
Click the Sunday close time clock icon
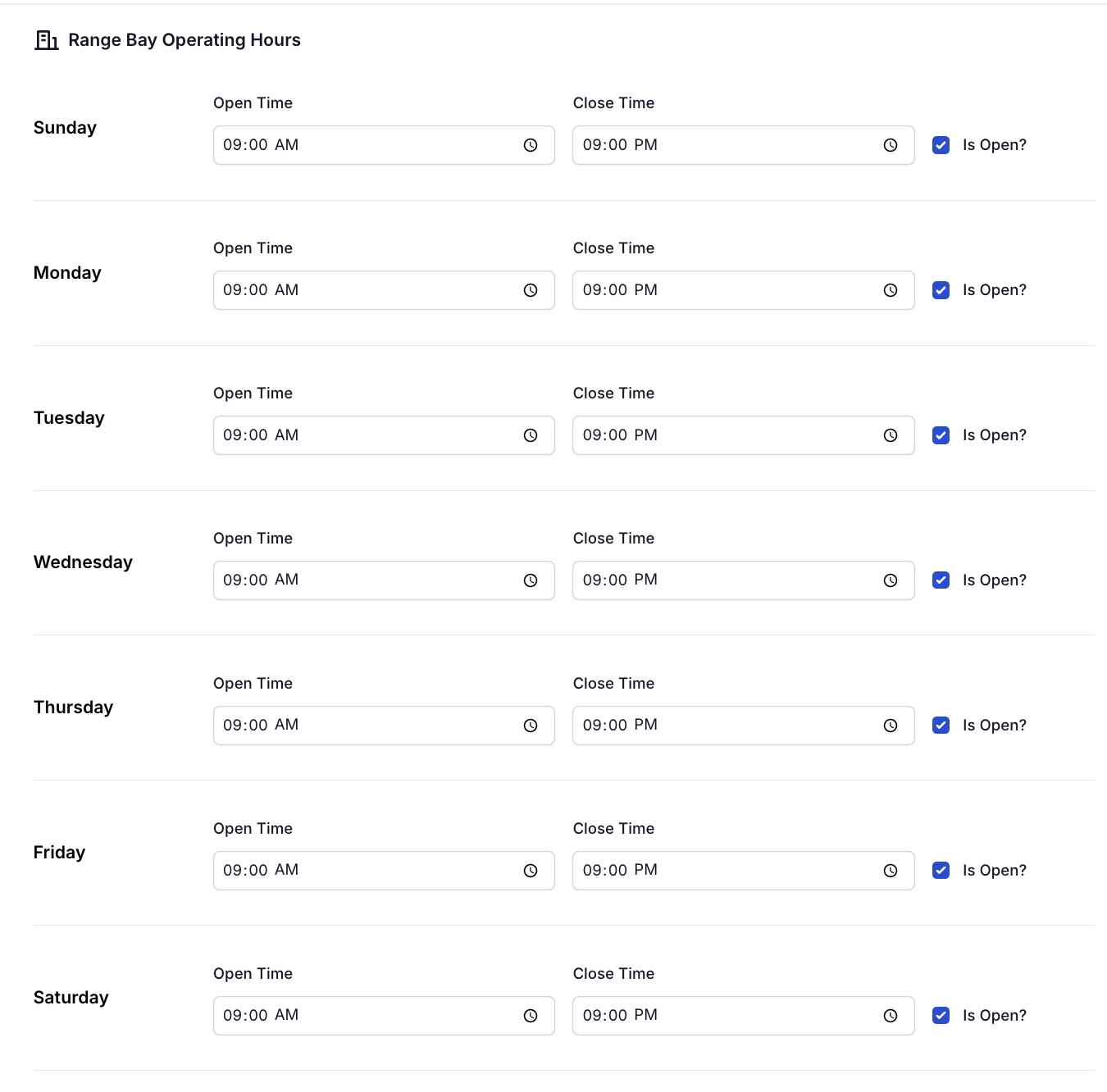[x=891, y=145]
